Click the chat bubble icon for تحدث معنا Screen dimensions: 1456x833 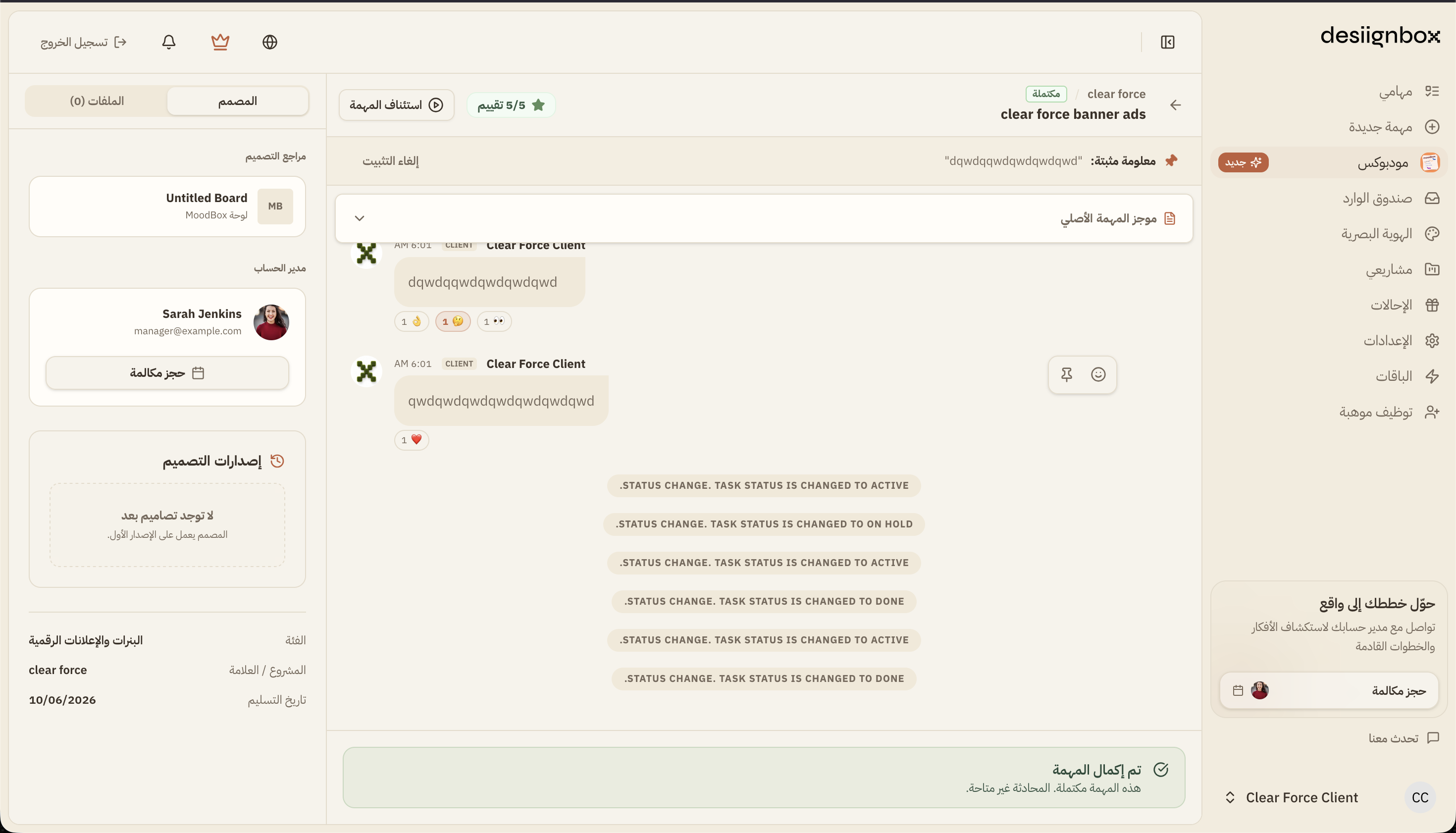[x=1433, y=738]
